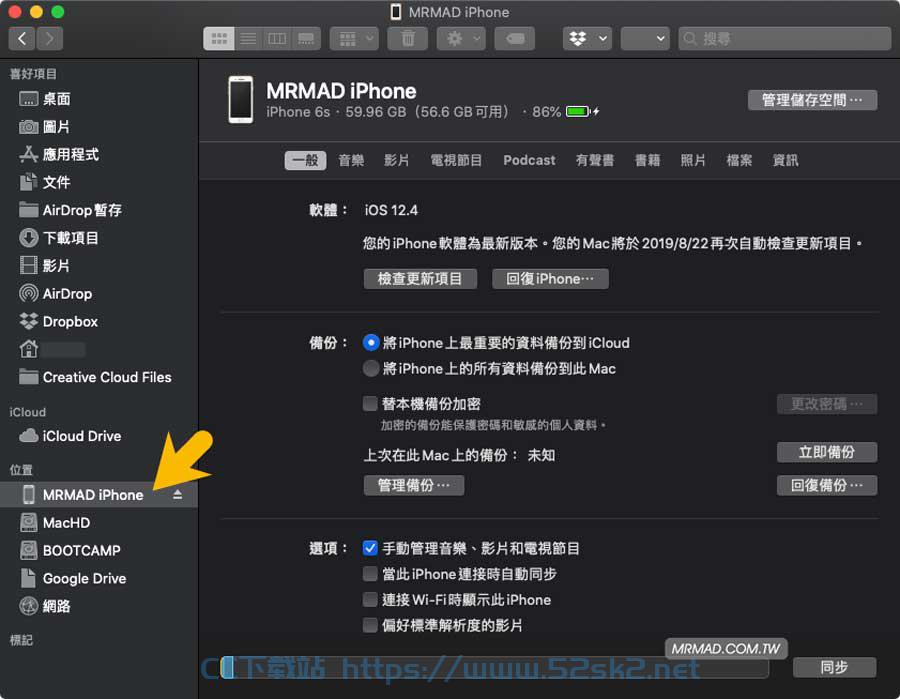Click the iPhone device image in header
Viewport: 900px width, 699px height.
pyautogui.click(x=240, y=100)
